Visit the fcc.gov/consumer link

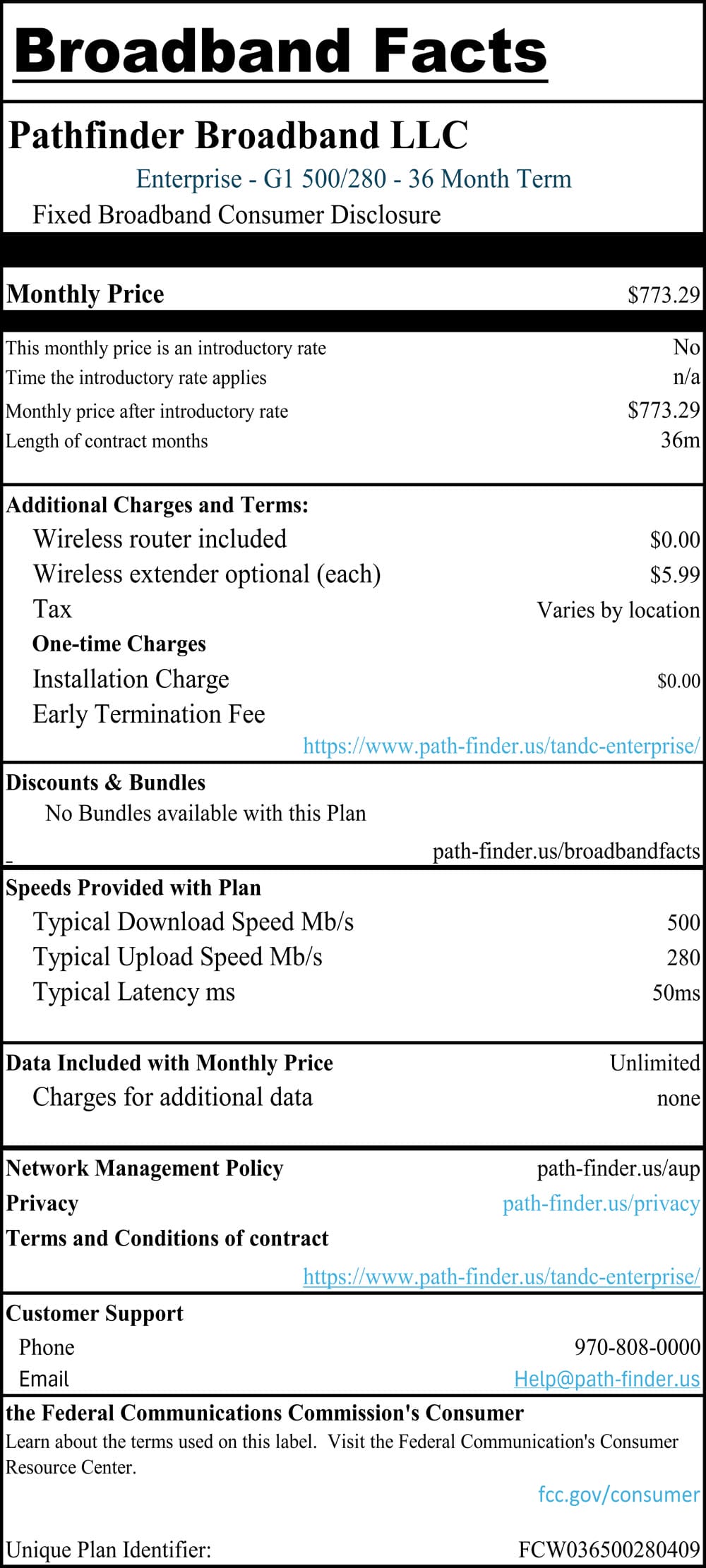(x=618, y=1494)
